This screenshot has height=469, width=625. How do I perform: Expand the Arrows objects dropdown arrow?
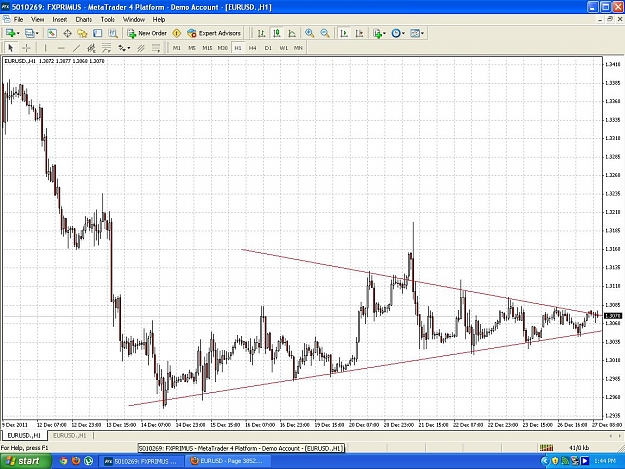point(129,48)
